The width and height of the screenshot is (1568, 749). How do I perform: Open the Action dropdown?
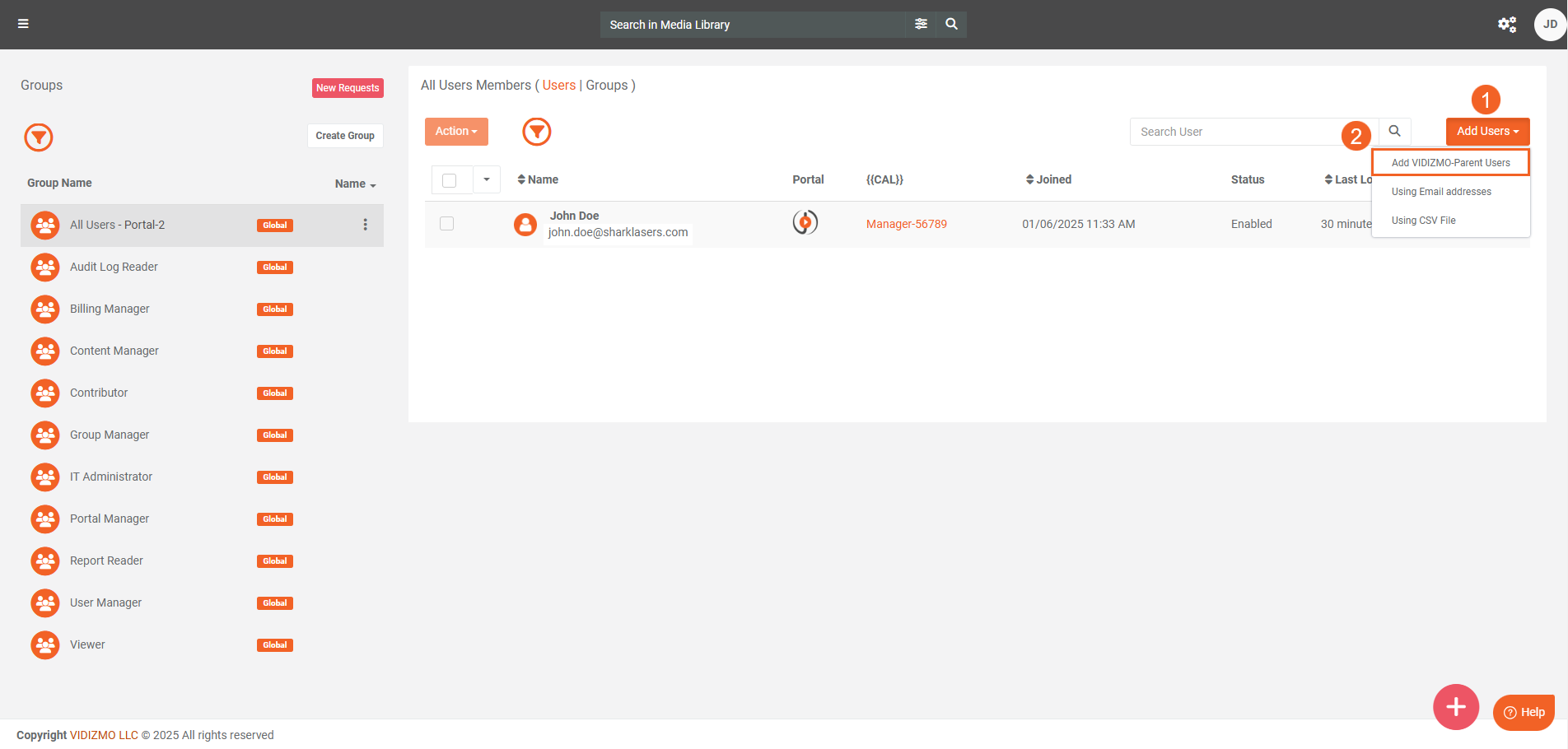point(456,132)
